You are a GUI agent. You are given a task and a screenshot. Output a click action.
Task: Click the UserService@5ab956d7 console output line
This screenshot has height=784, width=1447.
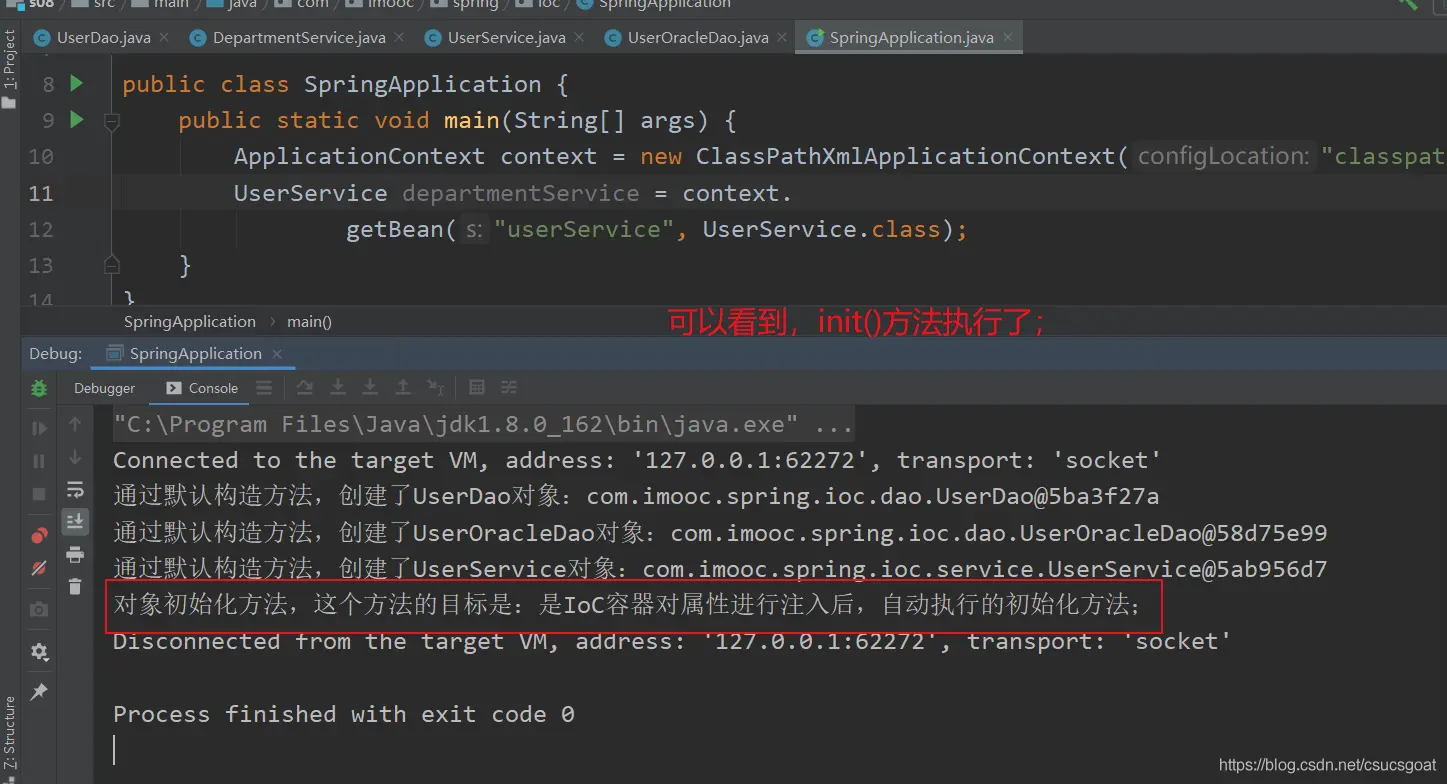[720, 569]
